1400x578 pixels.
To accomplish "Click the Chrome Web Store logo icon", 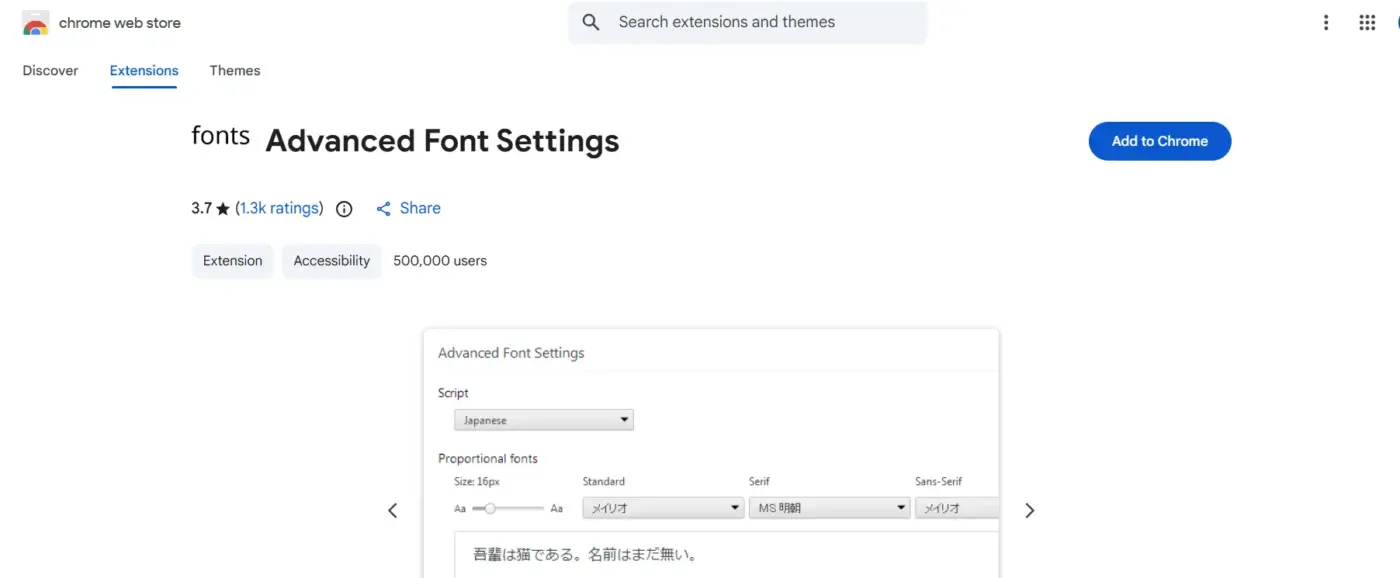I will [35, 23].
